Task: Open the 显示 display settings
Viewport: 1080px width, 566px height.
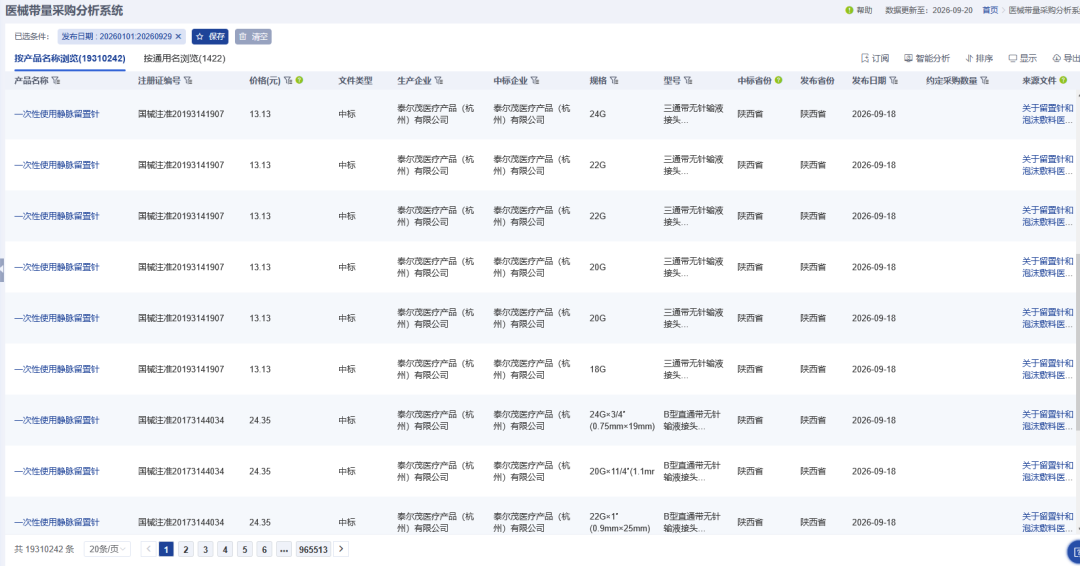Action: 1022,59
